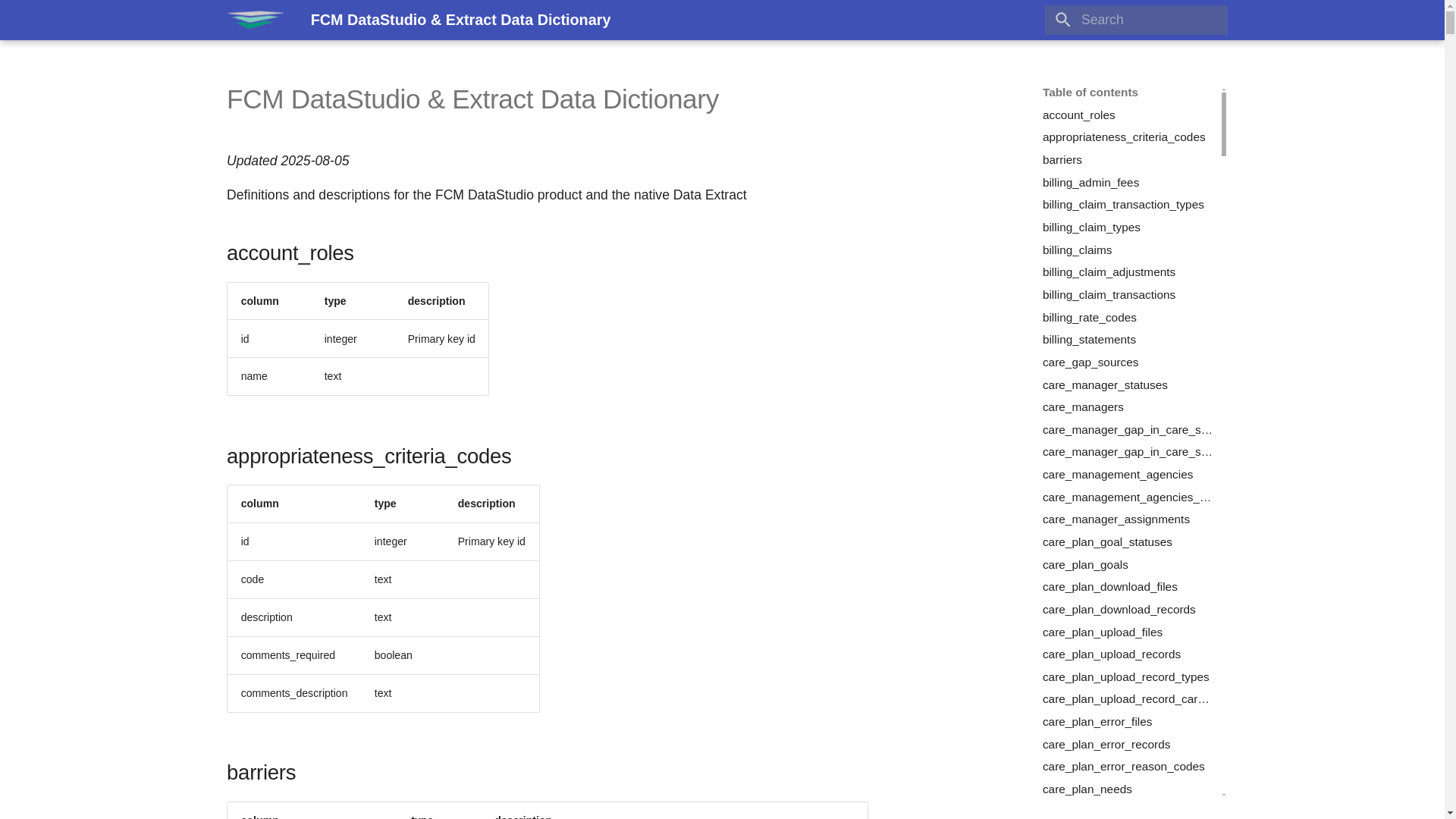1456x819 pixels.
Task: Click 'Primary key id' in account_roles table
Action: (441, 339)
